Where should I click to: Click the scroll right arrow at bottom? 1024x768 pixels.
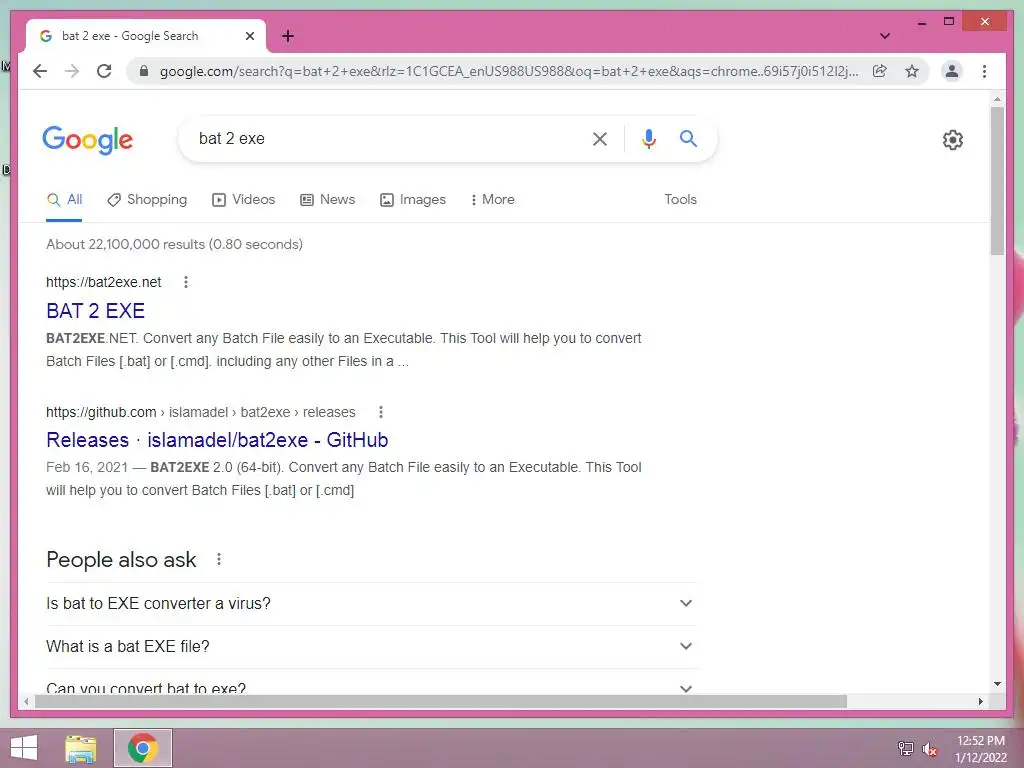pyautogui.click(x=980, y=701)
